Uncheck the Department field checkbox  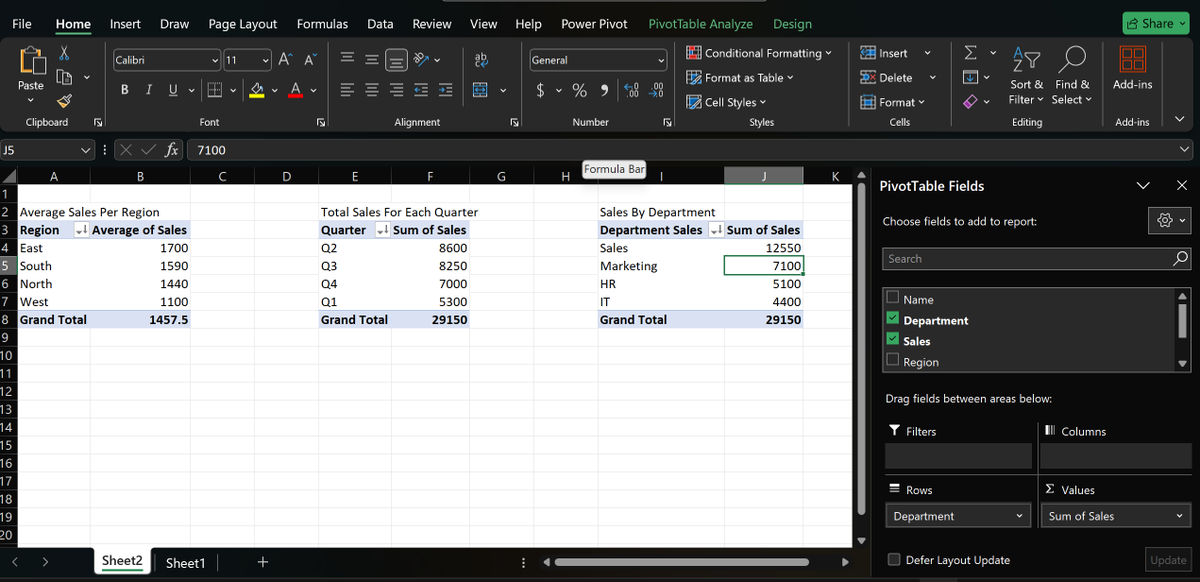click(893, 320)
